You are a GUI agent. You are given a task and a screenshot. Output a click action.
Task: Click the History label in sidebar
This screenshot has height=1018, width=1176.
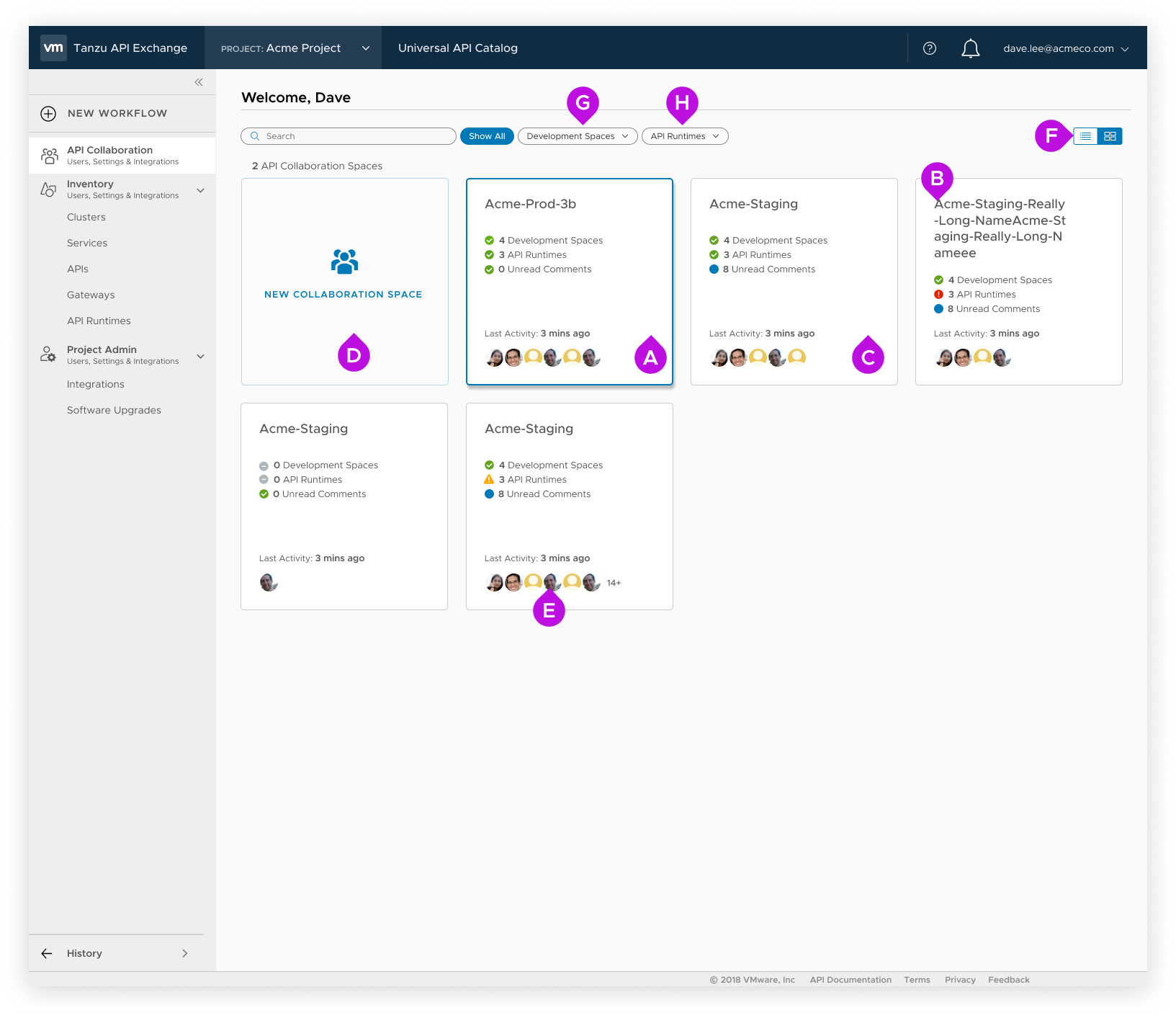[x=84, y=953]
